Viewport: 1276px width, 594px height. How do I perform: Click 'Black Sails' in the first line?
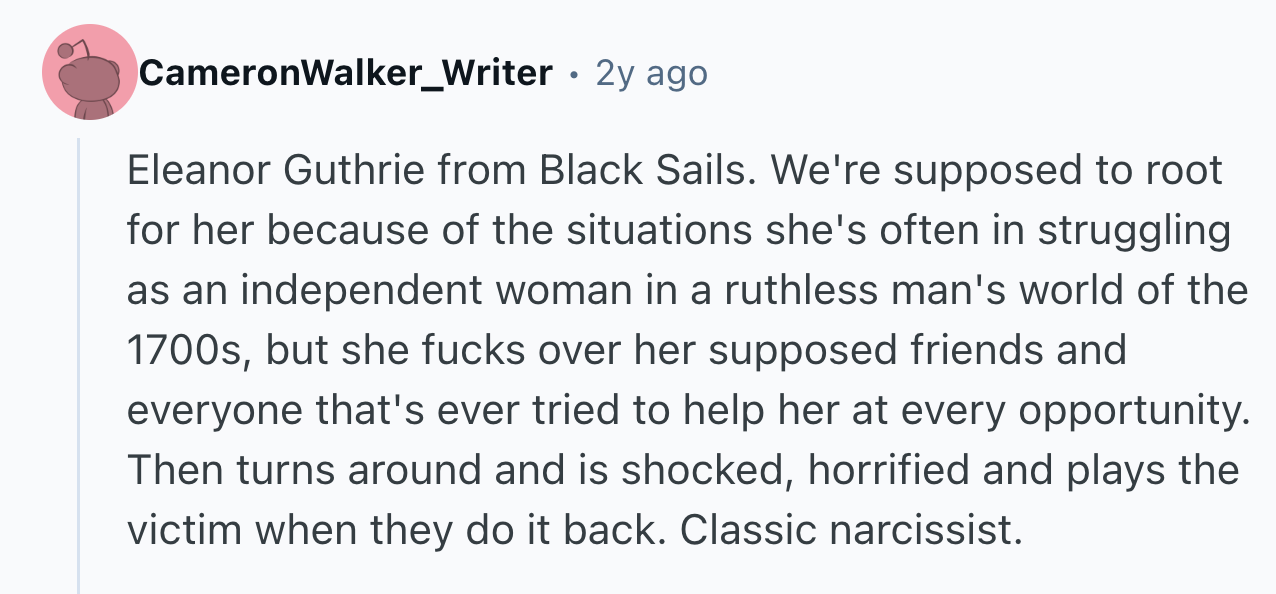[643, 171]
